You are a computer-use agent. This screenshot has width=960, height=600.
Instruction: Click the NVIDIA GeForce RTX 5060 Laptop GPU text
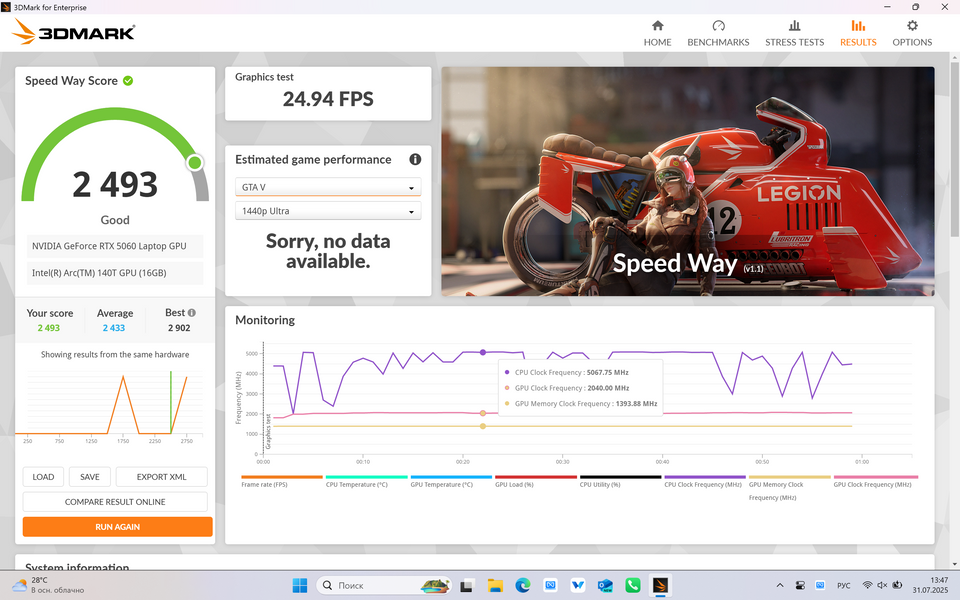tap(109, 246)
